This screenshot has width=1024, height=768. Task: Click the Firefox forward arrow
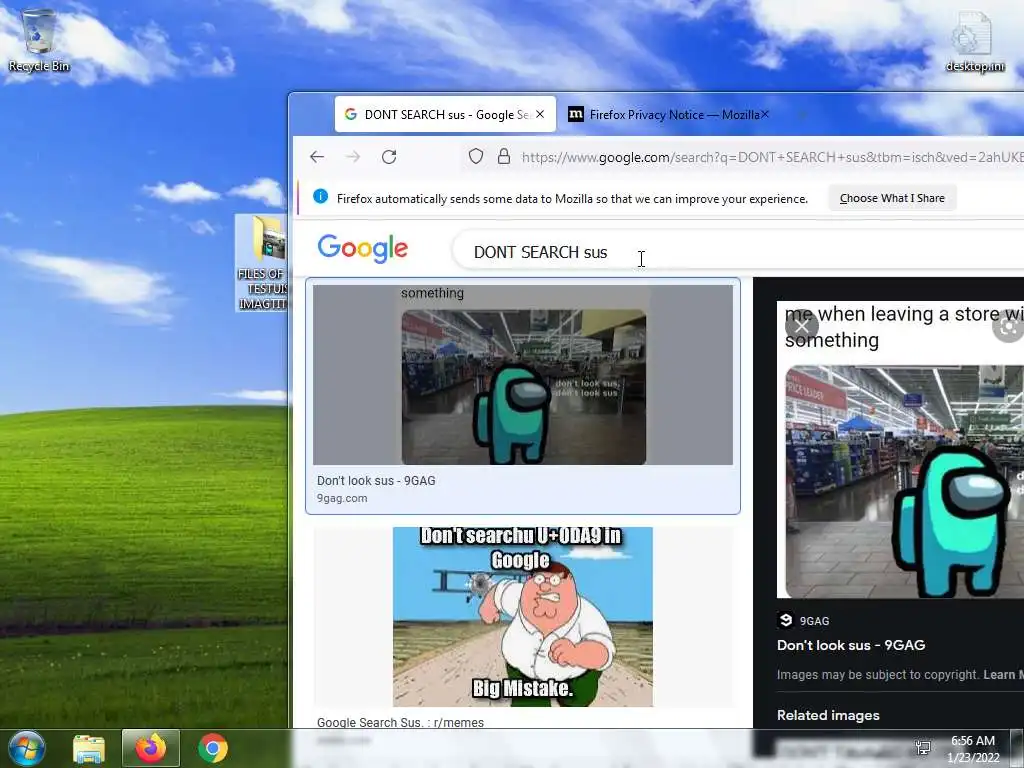pyautogui.click(x=353, y=157)
